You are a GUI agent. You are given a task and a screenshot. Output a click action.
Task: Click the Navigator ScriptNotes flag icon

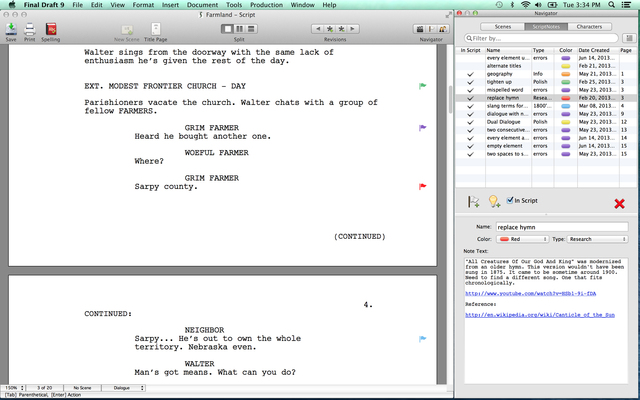431,29
